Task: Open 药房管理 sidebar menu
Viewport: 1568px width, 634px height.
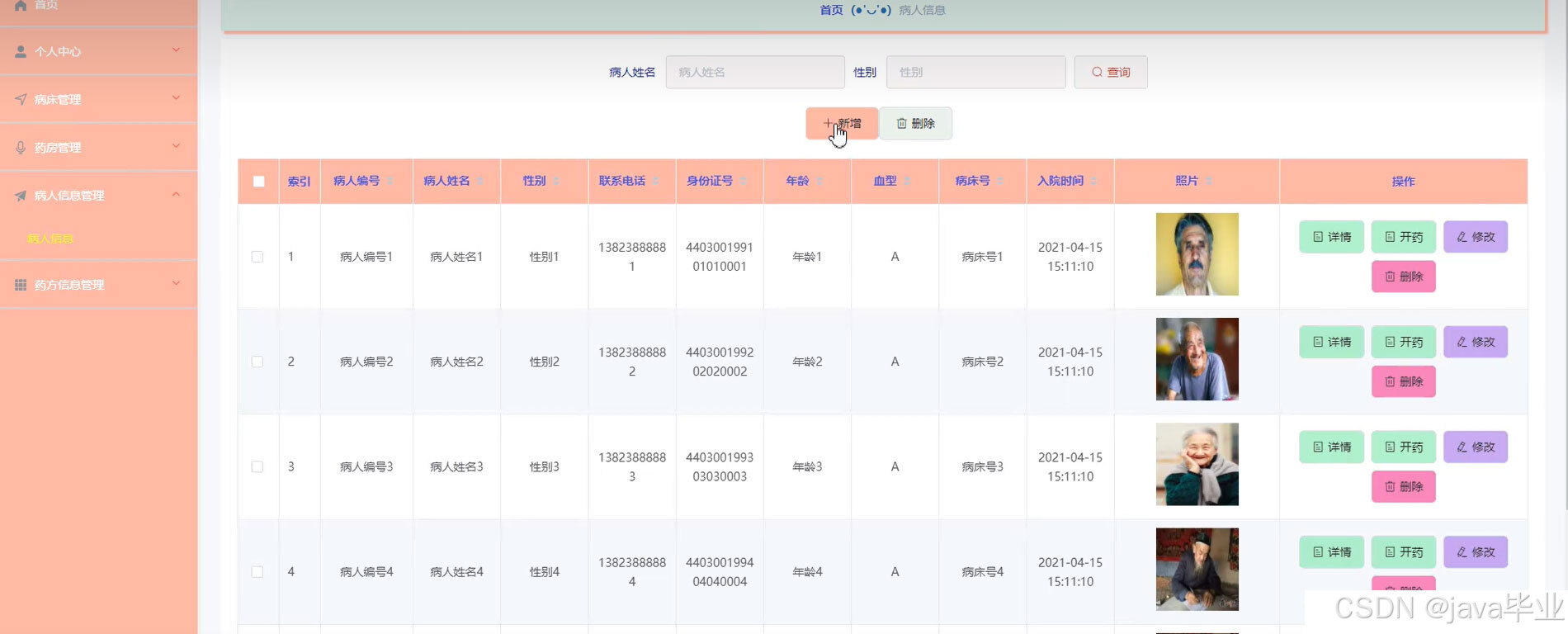Action: pyautogui.click(x=98, y=147)
